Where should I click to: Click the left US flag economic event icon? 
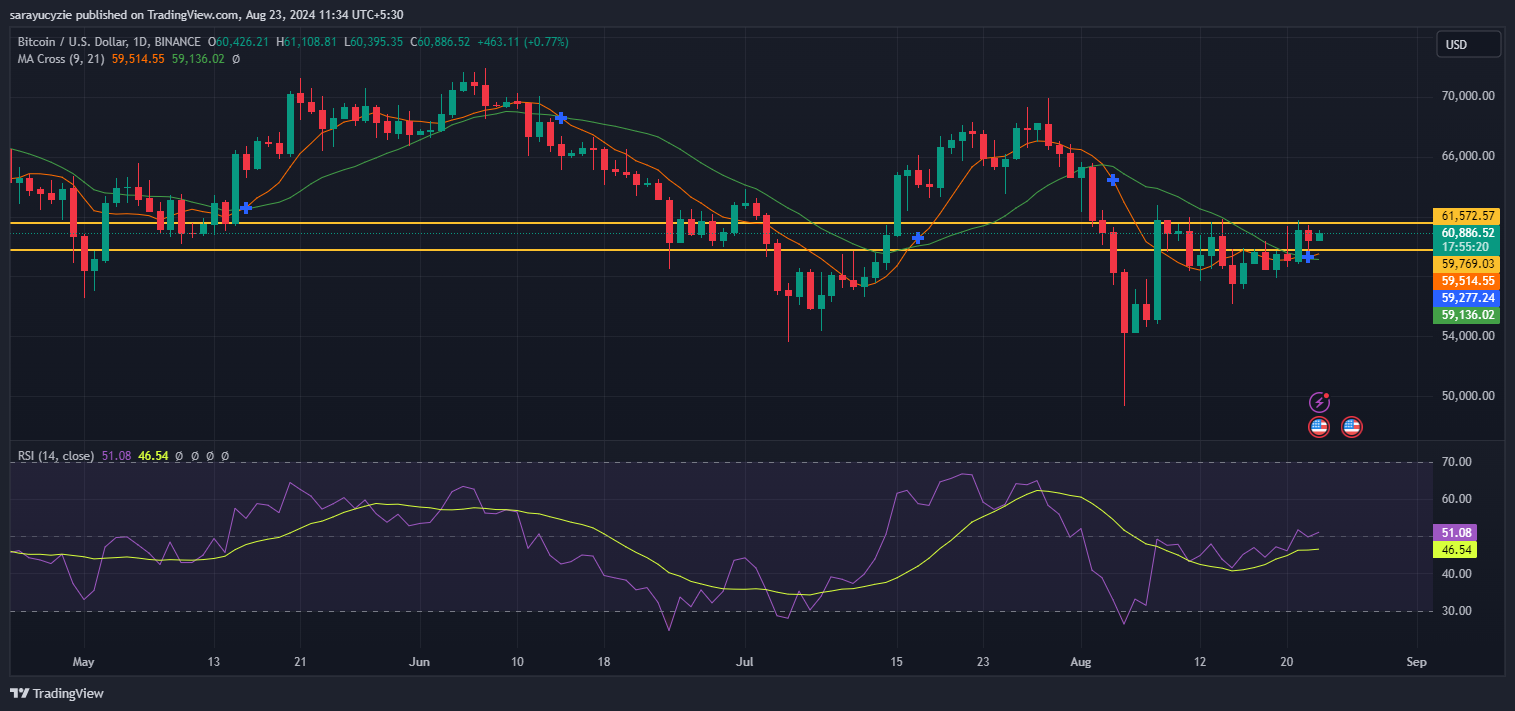pyautogui.click(x=1320, y=426)
